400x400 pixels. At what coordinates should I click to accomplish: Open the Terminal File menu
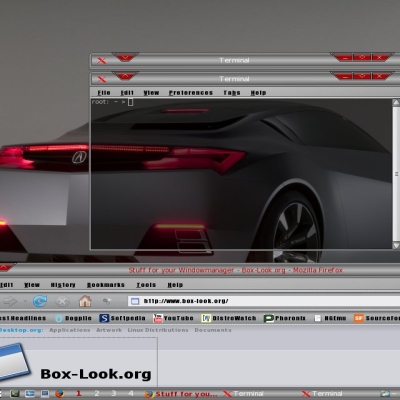104,93
